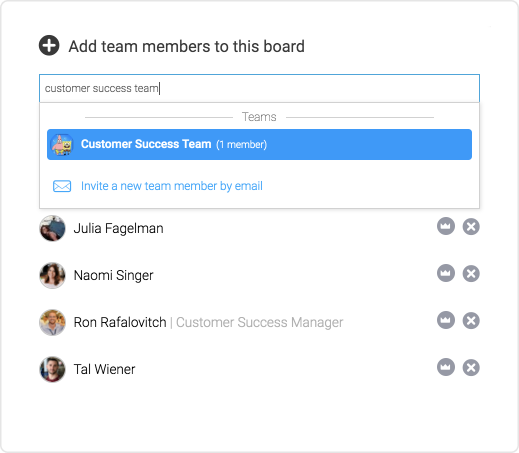Make Tal Wiener a board owner
The image size is (519, 453).
click(x=446, y=368)
